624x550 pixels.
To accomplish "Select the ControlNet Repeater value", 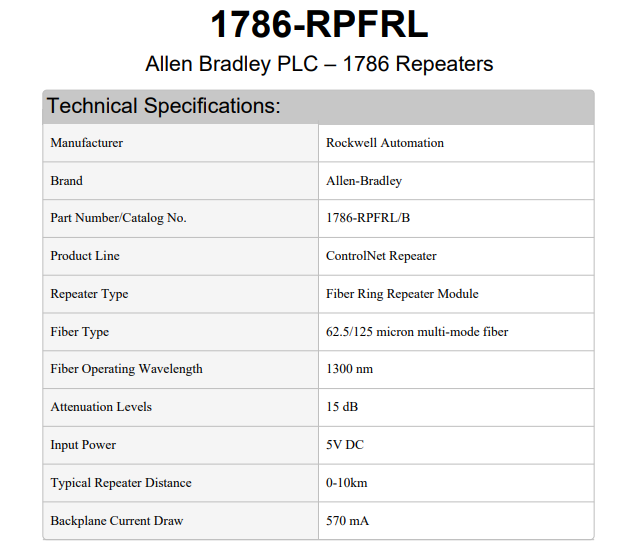I will pos(381,256).
